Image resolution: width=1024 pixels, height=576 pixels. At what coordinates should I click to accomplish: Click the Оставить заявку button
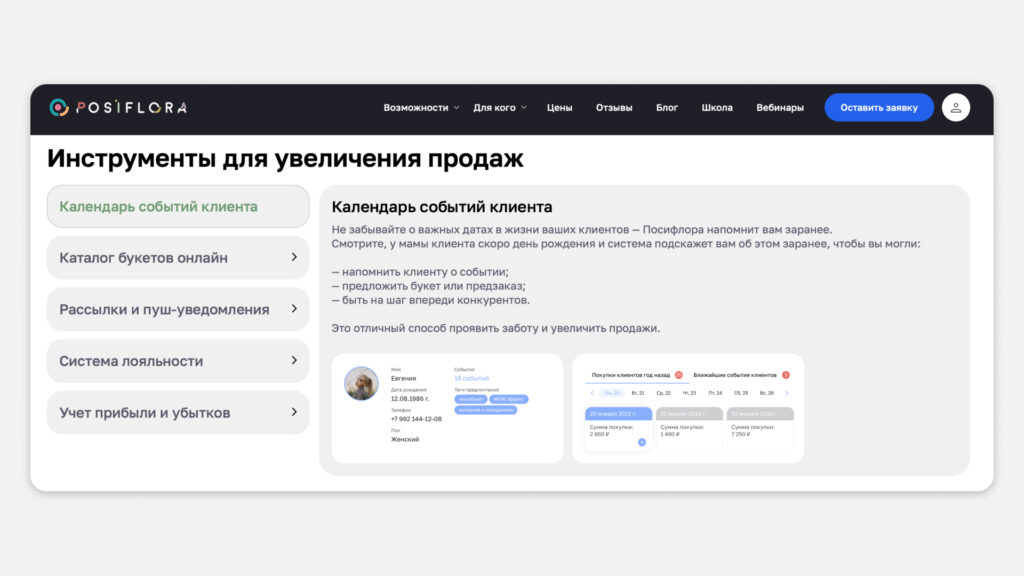tap(879, 108)
